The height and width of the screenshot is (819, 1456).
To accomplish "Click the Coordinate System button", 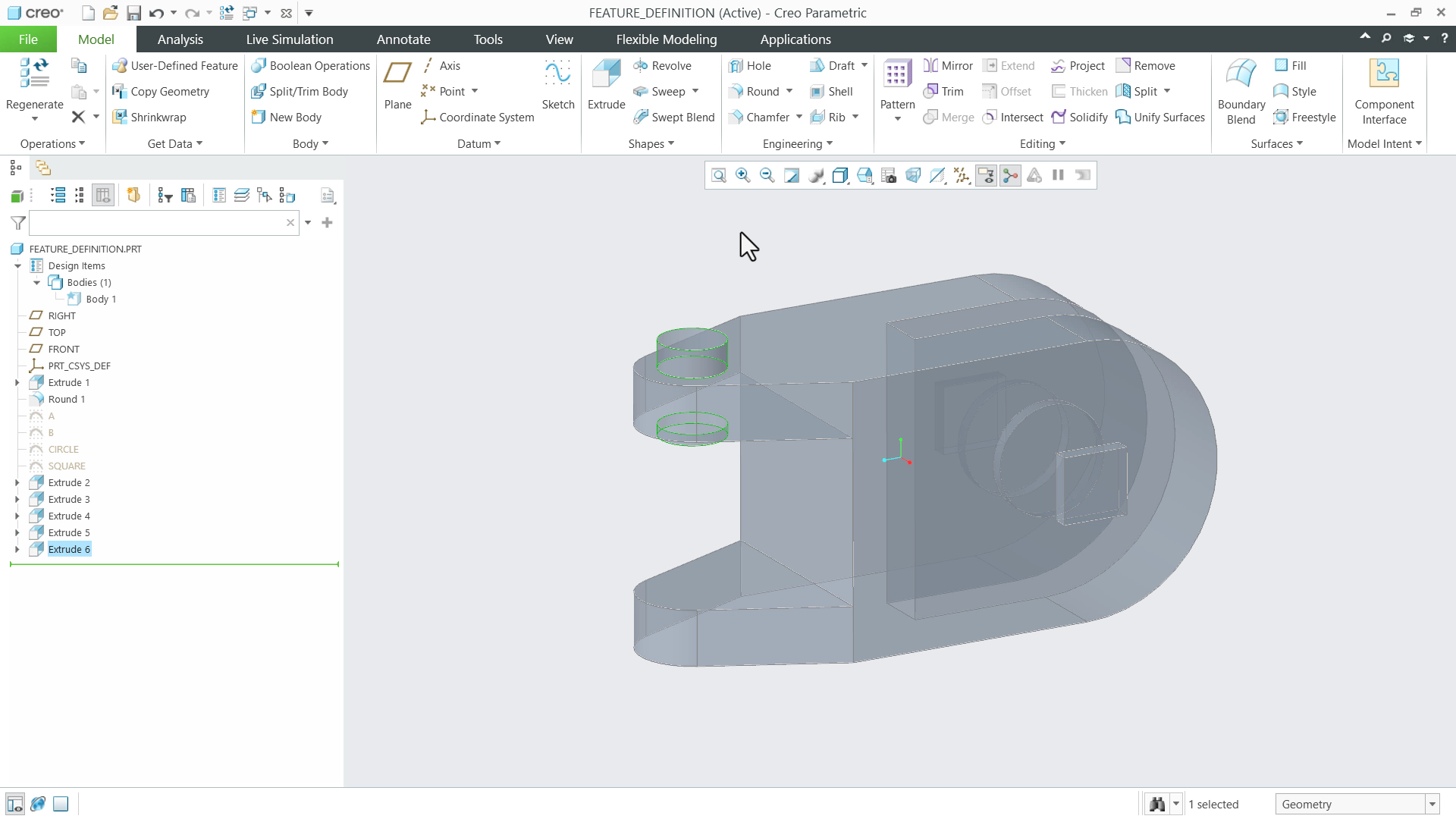I will [x=478, y=118].
